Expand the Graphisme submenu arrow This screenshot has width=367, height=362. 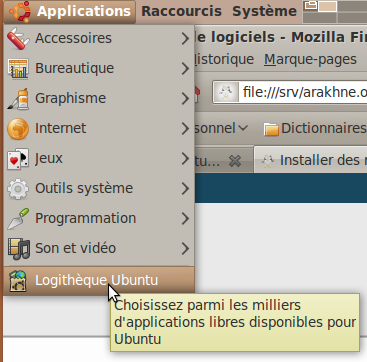pos(185,99)
